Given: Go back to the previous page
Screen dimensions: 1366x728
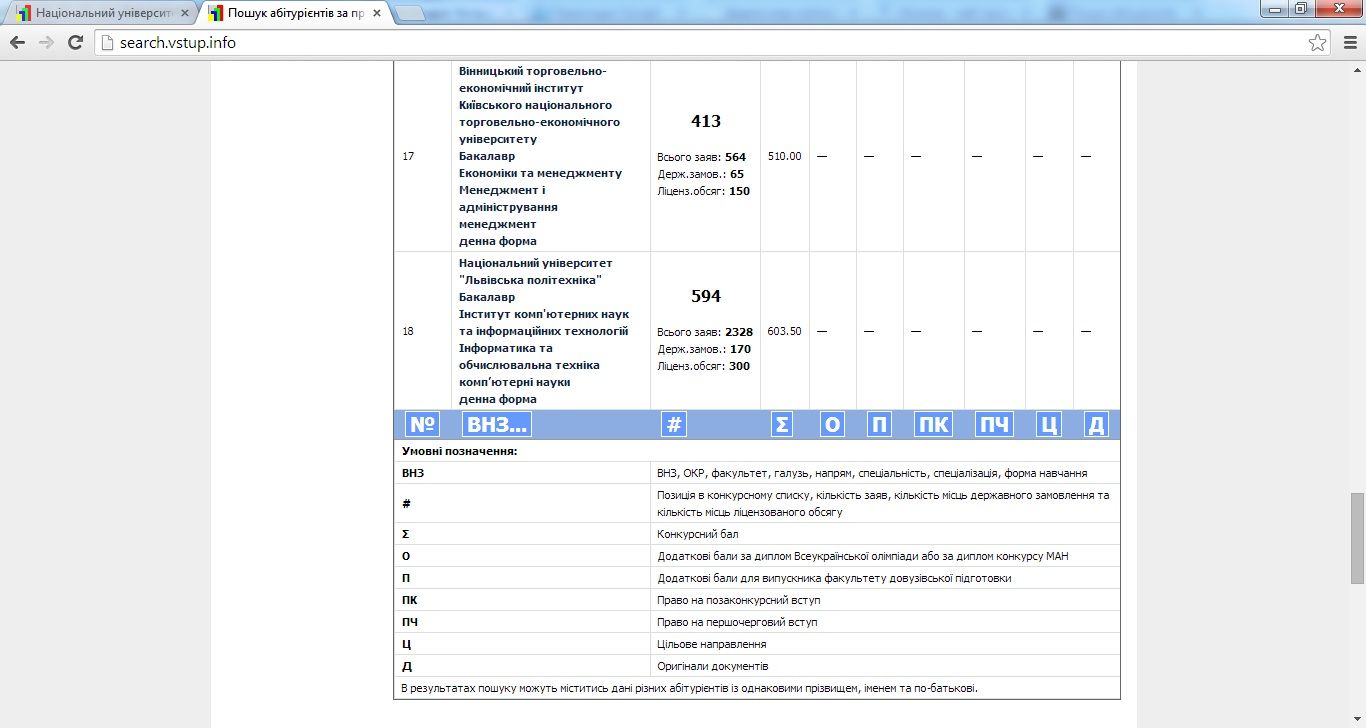Looking at the screenshot, I should [17, 43].
